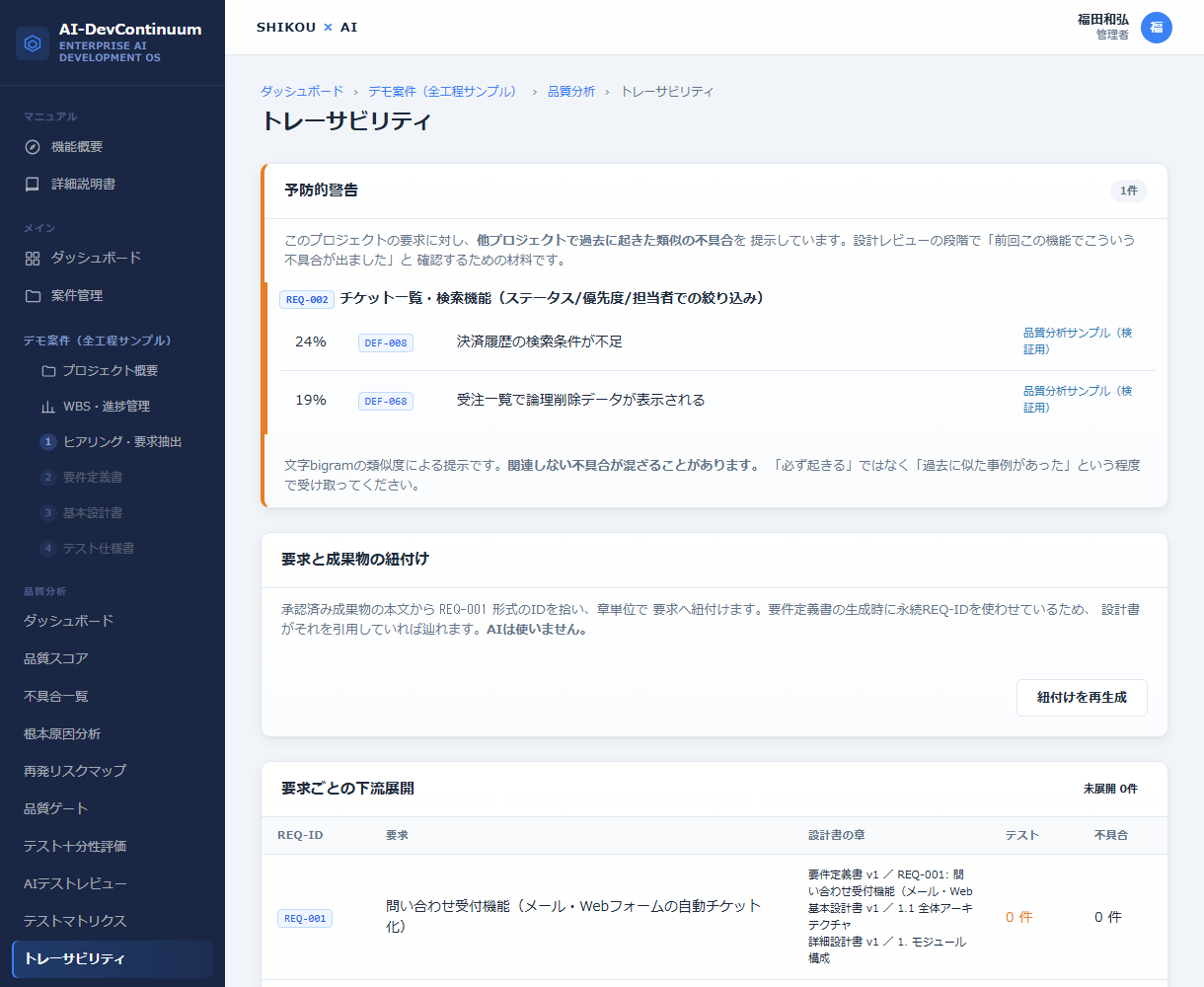This screenshot has width=1204, height=987.
Task: Click the テスト column header
Action: pos(1022,835)
